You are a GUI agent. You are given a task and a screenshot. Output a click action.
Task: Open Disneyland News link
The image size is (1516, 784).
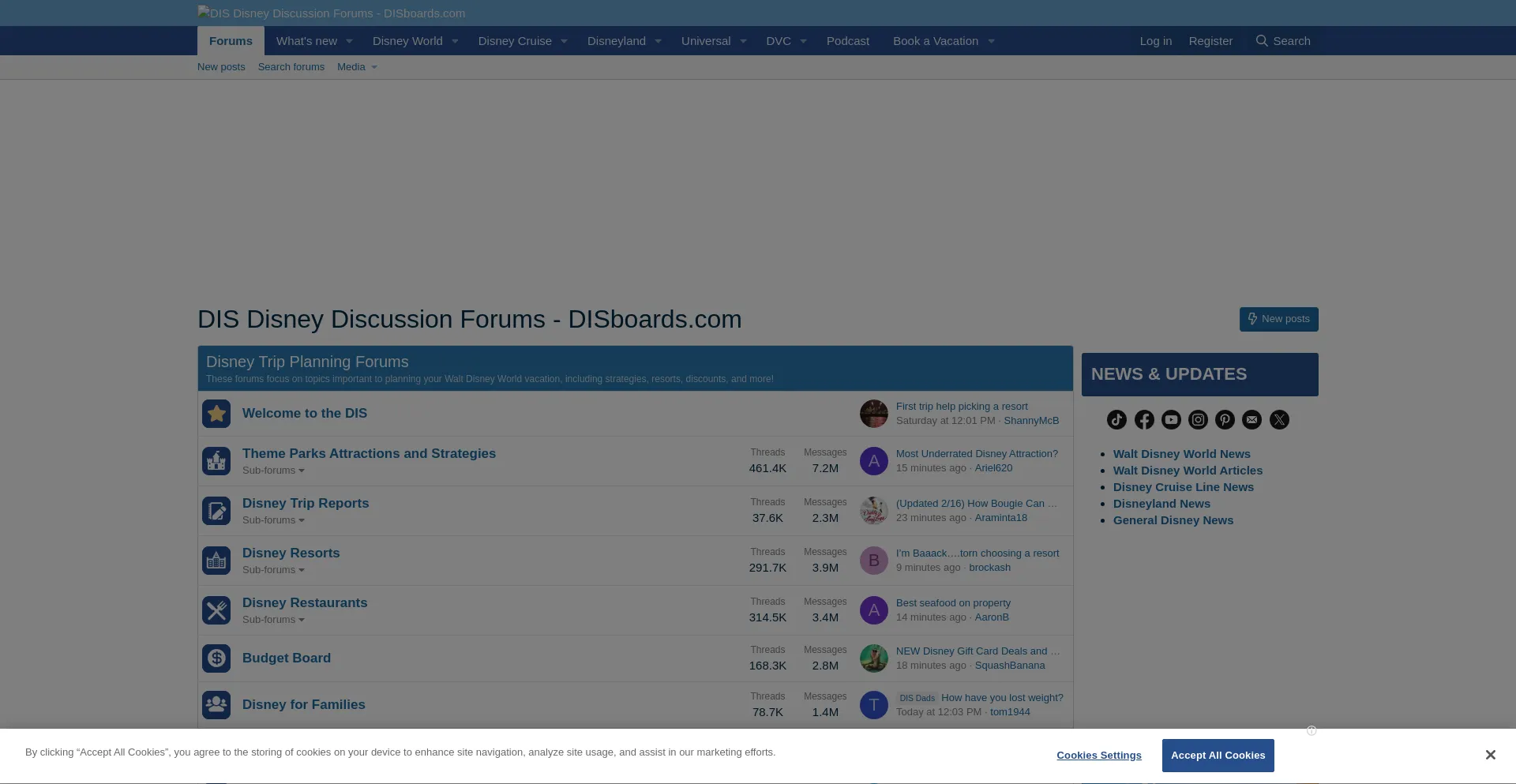point(1161,504)
